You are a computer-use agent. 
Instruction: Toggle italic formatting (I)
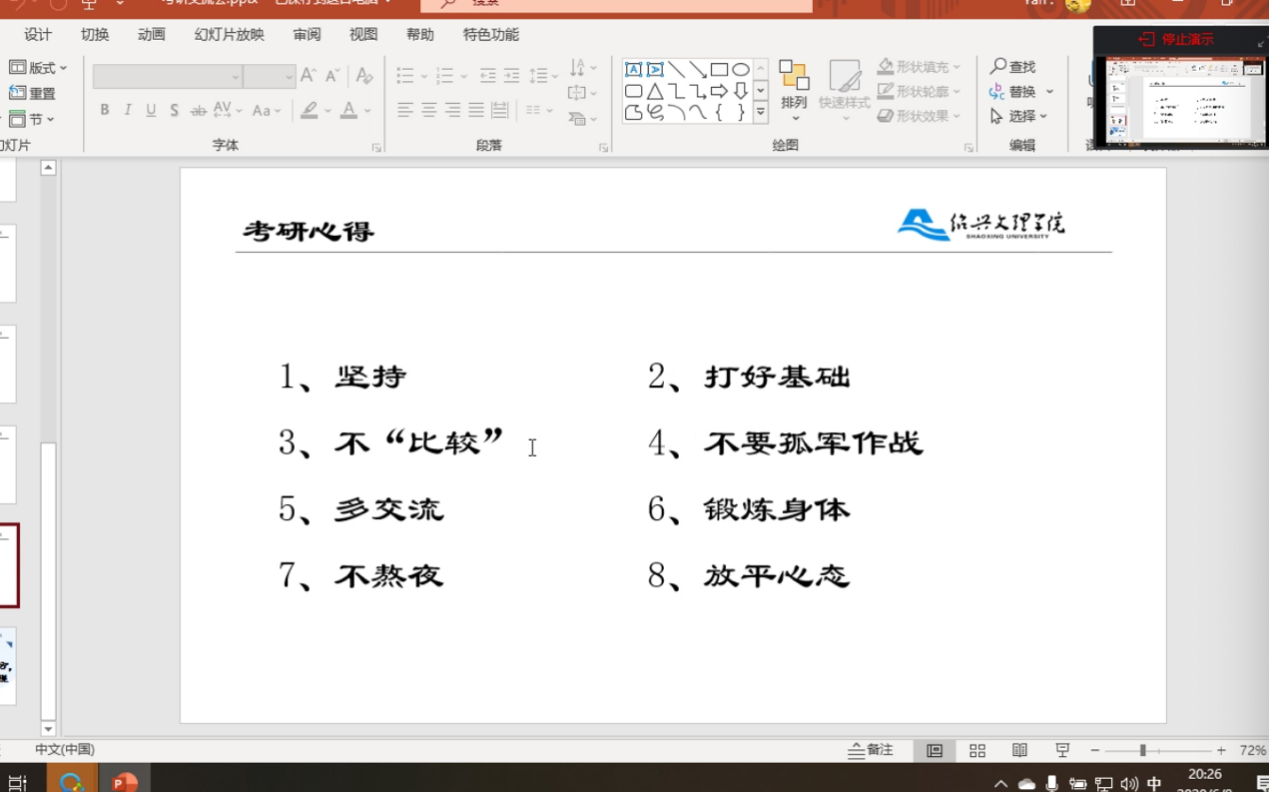coord(127,110)
